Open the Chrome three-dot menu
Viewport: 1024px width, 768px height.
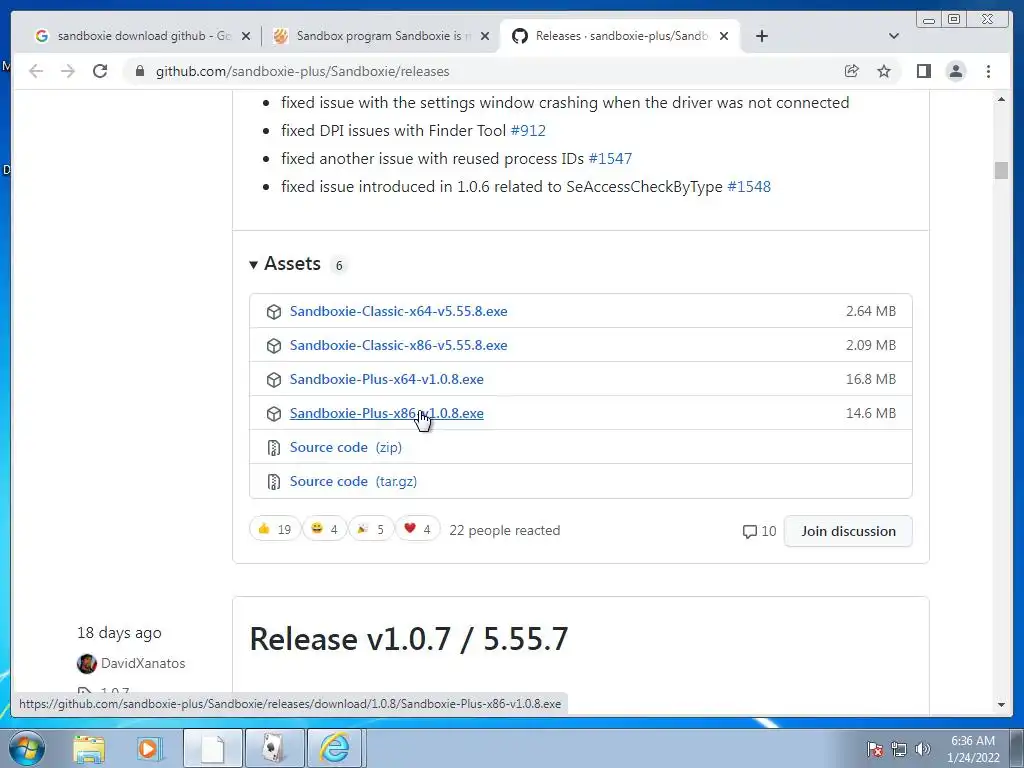tap(988, 71)
